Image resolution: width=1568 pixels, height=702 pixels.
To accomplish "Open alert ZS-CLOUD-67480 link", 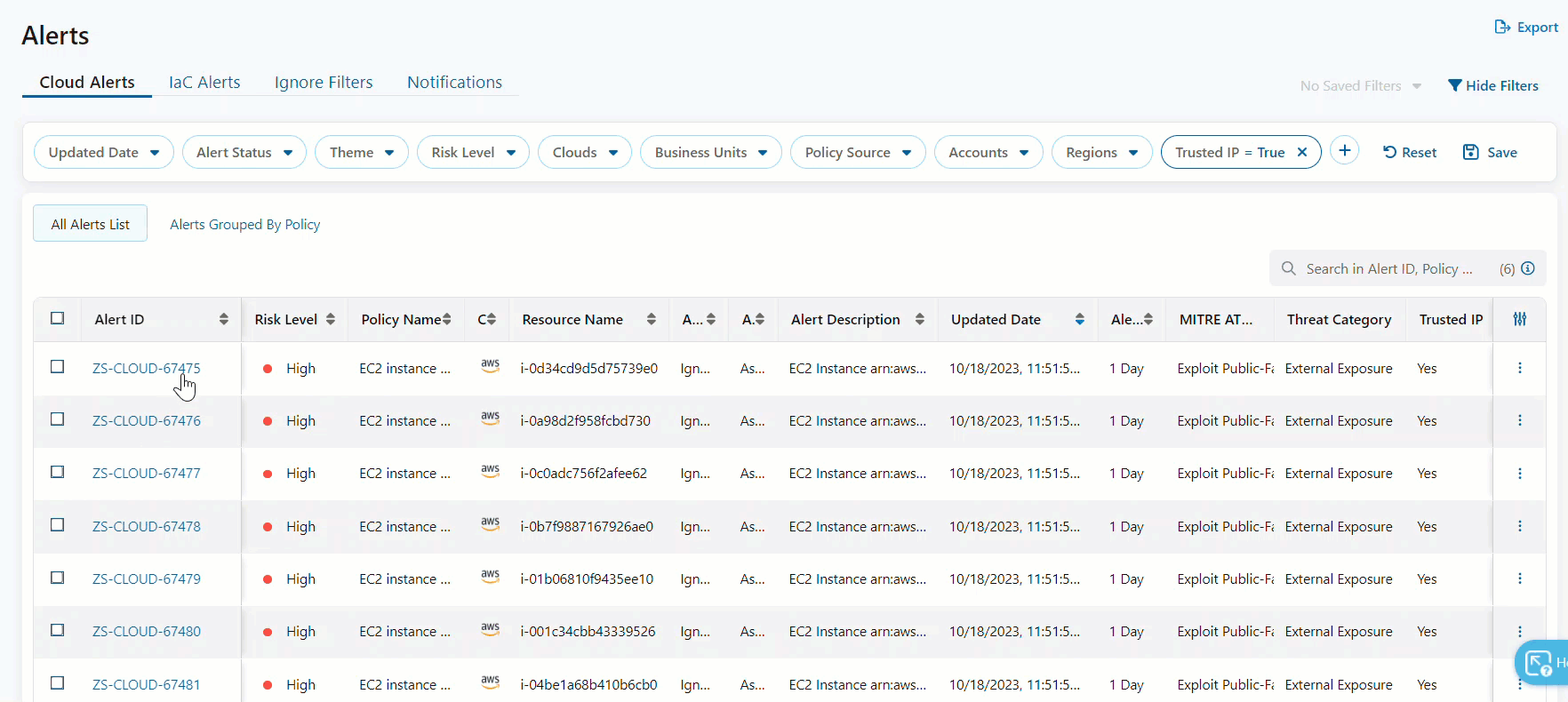I will click(x=147, y=631).
